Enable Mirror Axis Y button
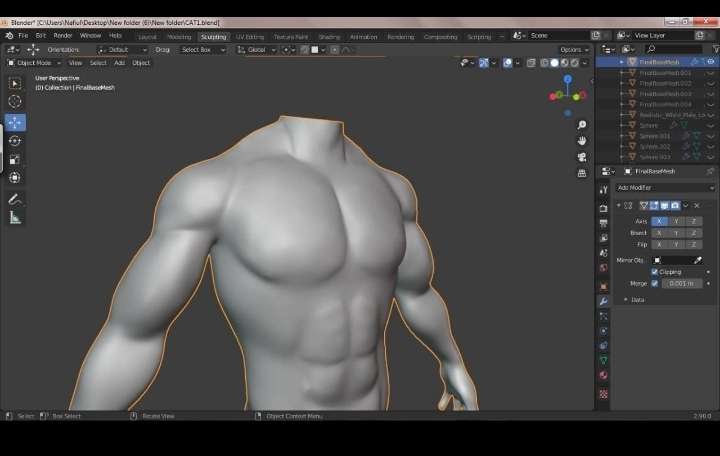Screen dimensions: 720x456 676,221
